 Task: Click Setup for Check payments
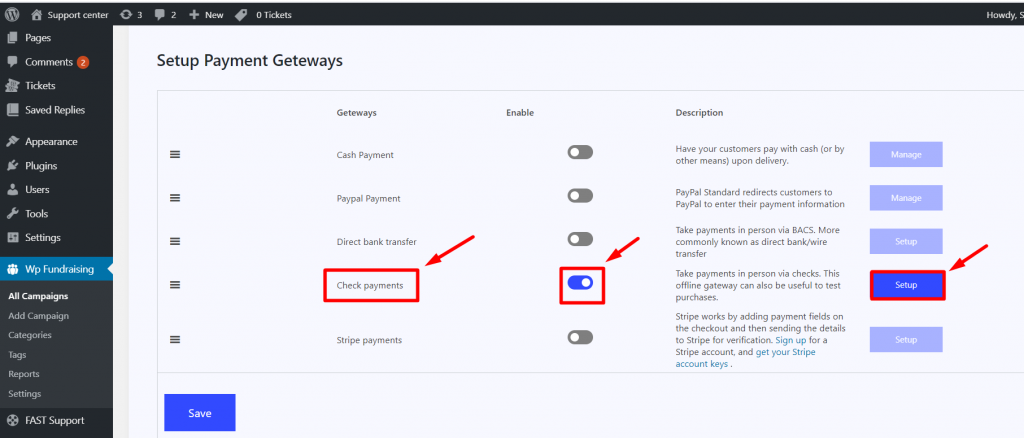[x=906, y=285]
